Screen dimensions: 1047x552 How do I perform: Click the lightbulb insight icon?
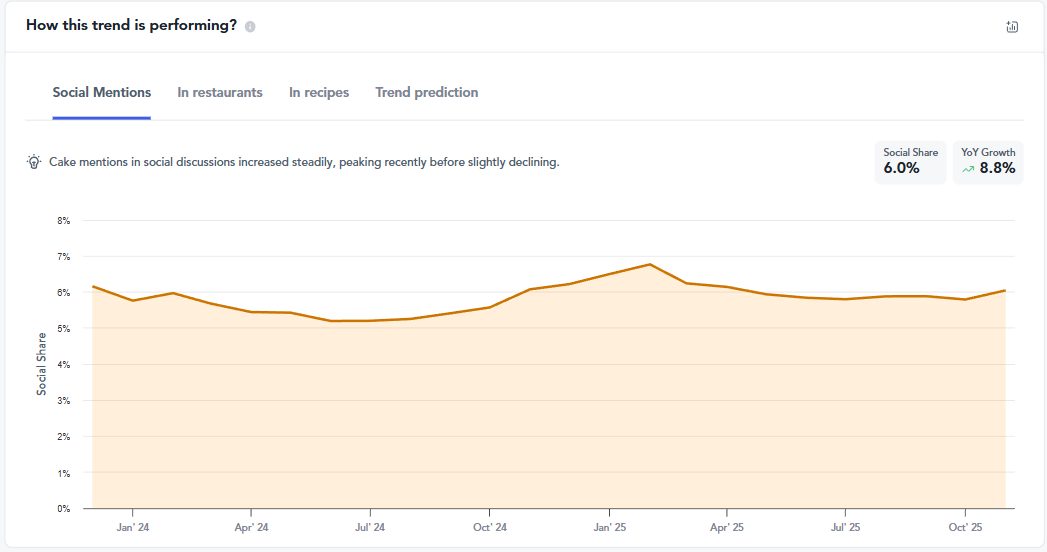34,162
